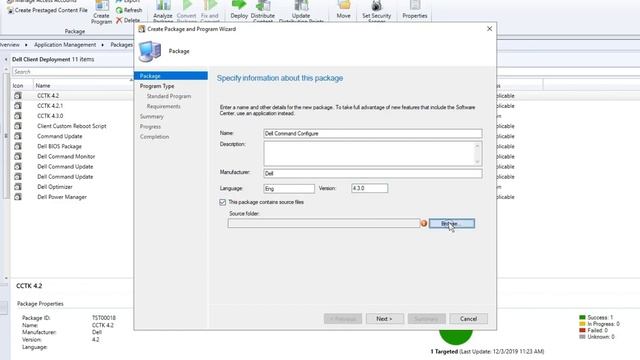This screenshot has width=640, height=360.
Task: Click the Name column header
Action: click(43, 86)
